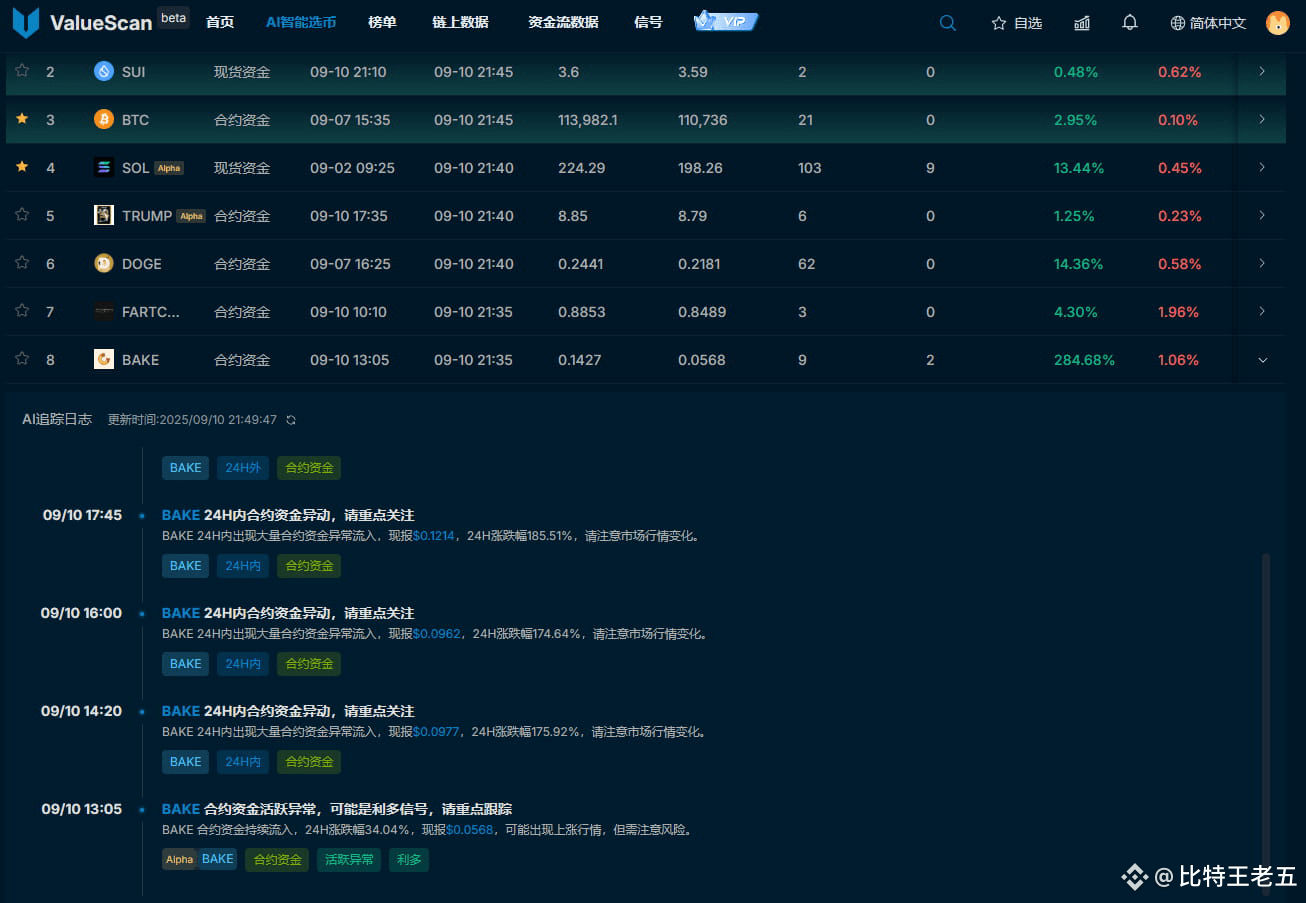
Task: Click the $0.0977 price in log
Action: click(x=436, y=732)
